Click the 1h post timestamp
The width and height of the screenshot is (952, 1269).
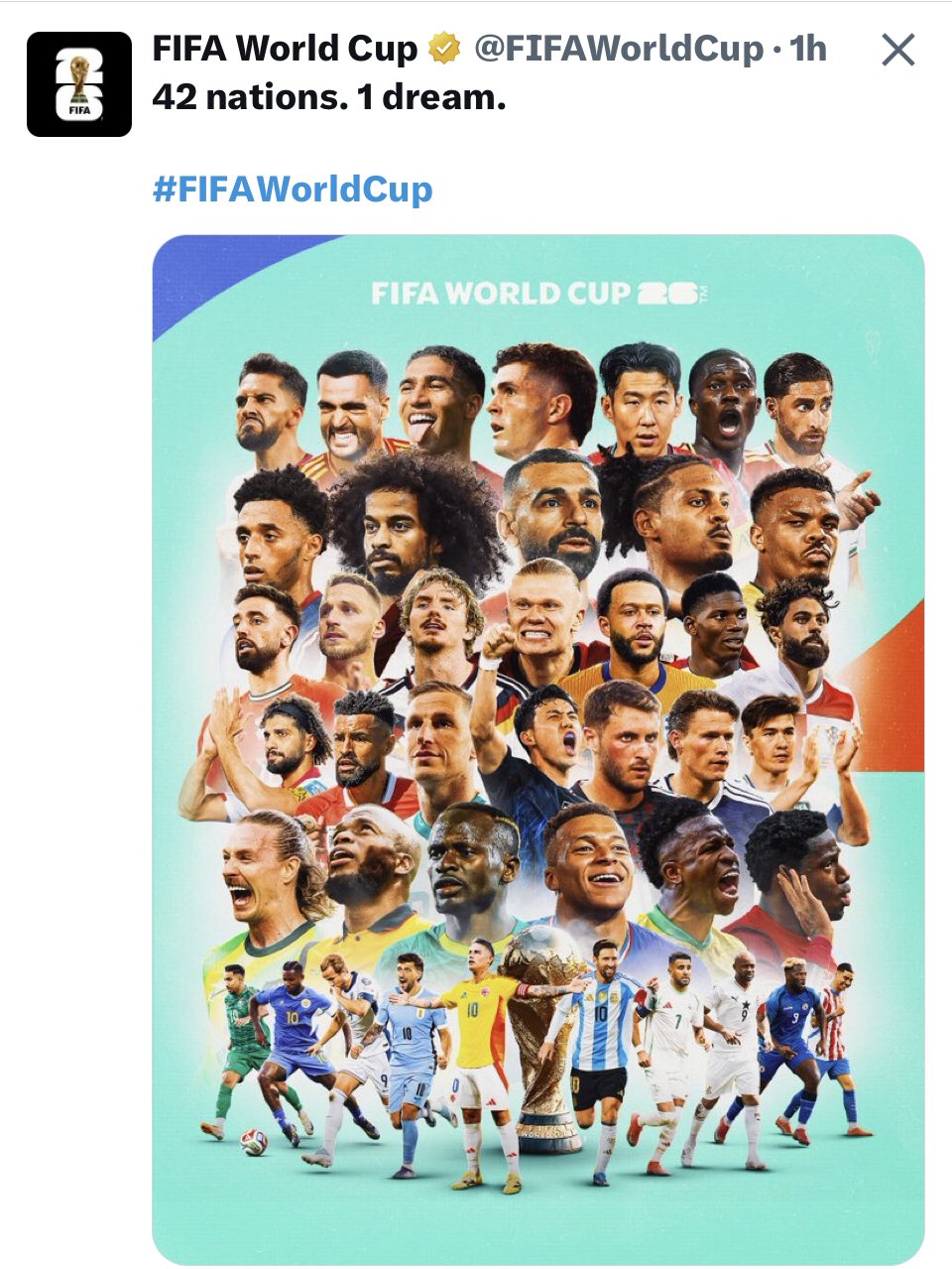point(807,49)
